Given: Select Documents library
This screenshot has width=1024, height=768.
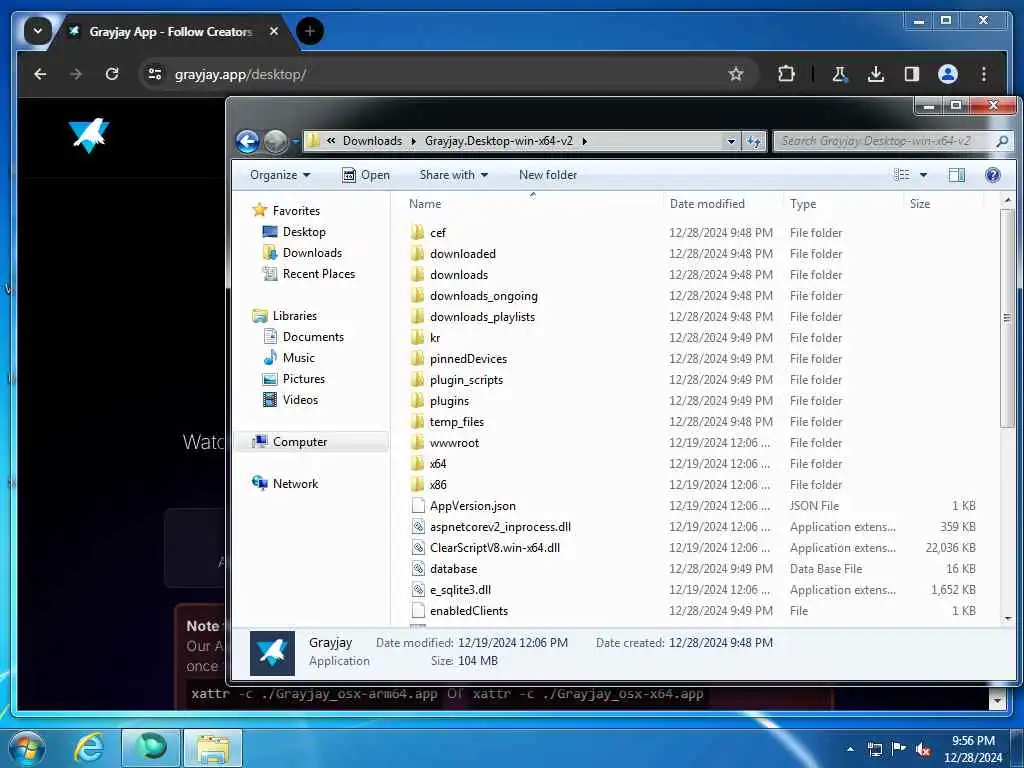Looking at the screenshot, I should pos(313,336).
